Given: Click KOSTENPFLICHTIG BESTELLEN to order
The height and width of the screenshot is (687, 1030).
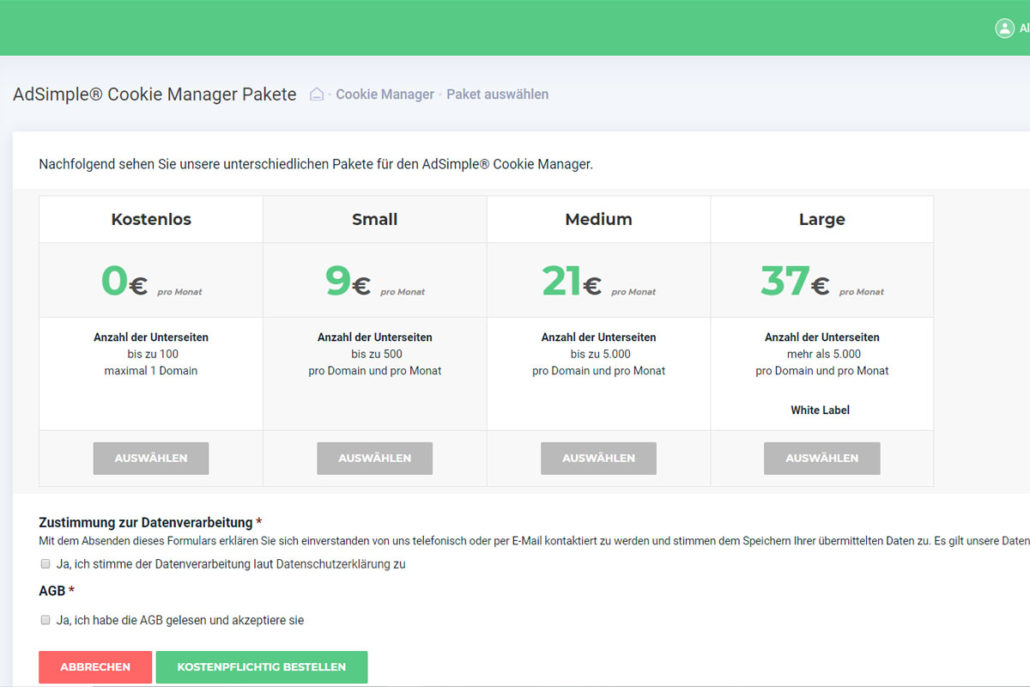Looking at the screenshot, I should point(261,667).
